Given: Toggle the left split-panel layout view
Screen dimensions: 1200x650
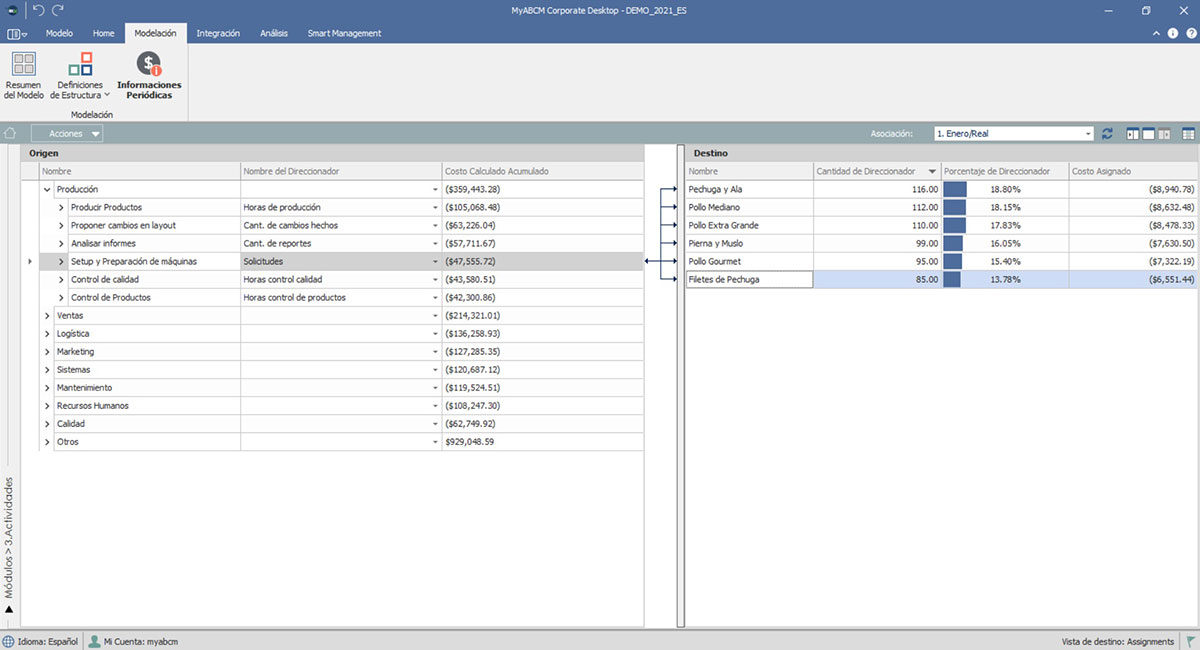Looking at the screenshot, I should click(x=1133, y=133).
